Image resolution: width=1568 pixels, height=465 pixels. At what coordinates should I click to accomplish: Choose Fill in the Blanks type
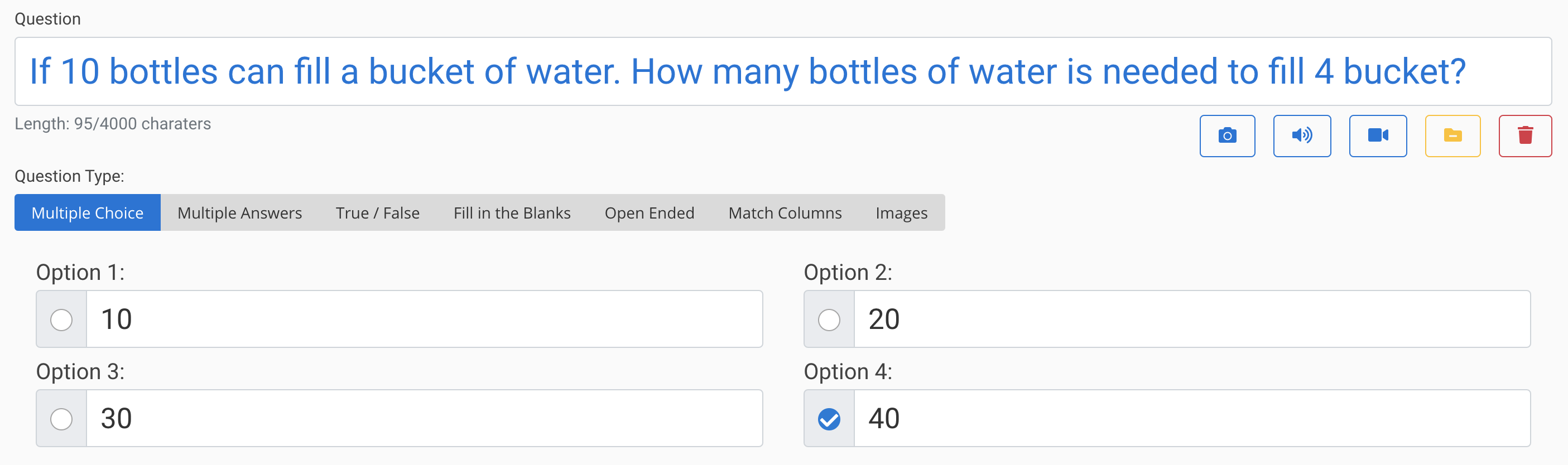511,212
